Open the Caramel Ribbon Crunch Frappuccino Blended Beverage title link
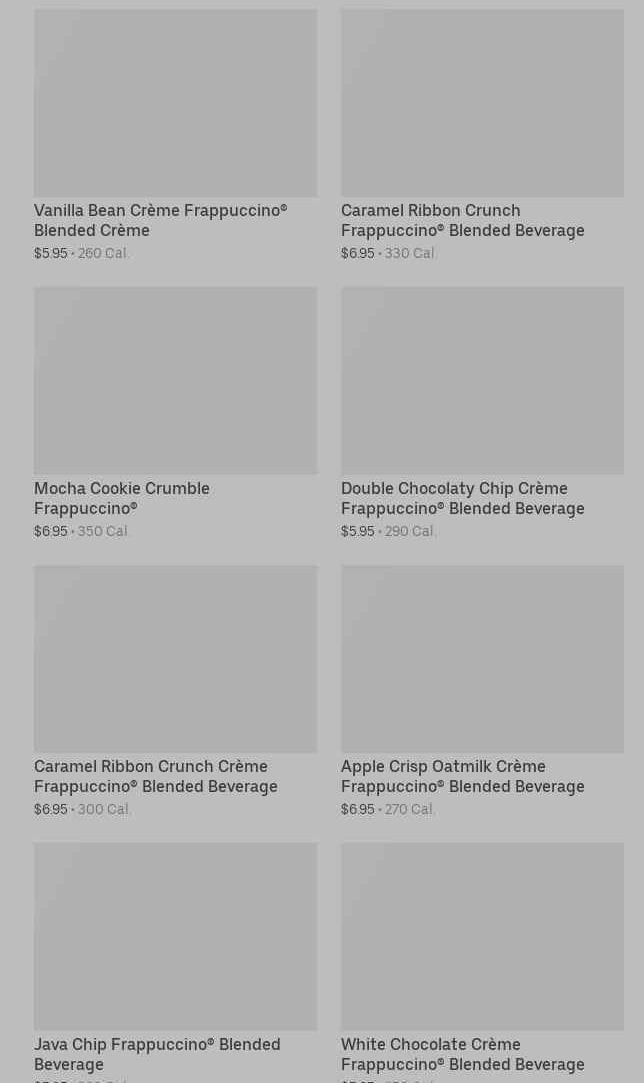The width and height of the screenshot is (644, 1083). 462,220
